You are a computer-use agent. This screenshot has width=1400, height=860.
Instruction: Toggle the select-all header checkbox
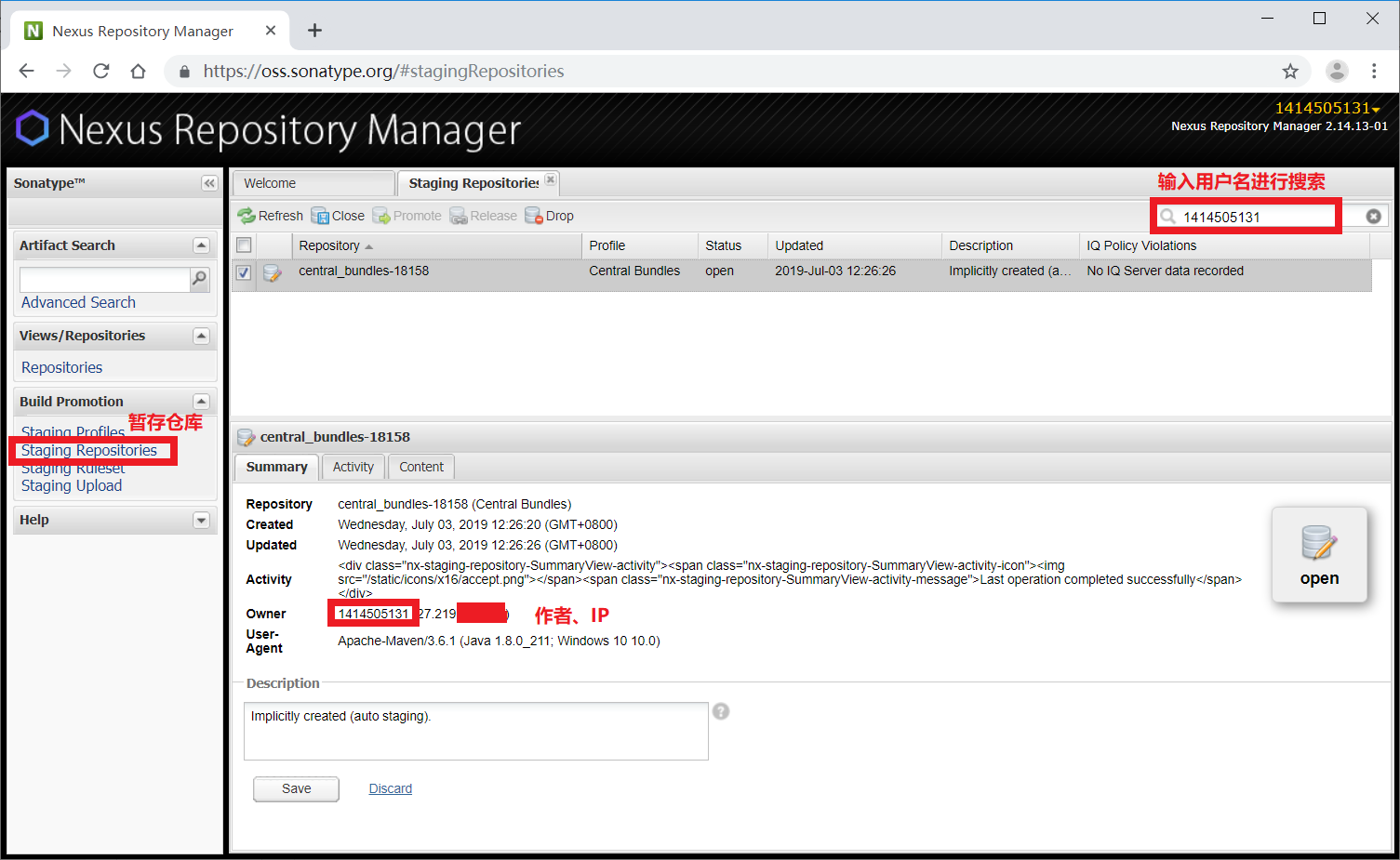point(244,245)
